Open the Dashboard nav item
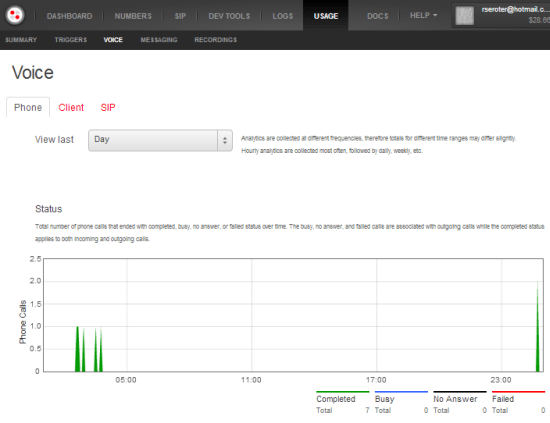Screen dimensions: 550x423 click(x=69, y=16)
